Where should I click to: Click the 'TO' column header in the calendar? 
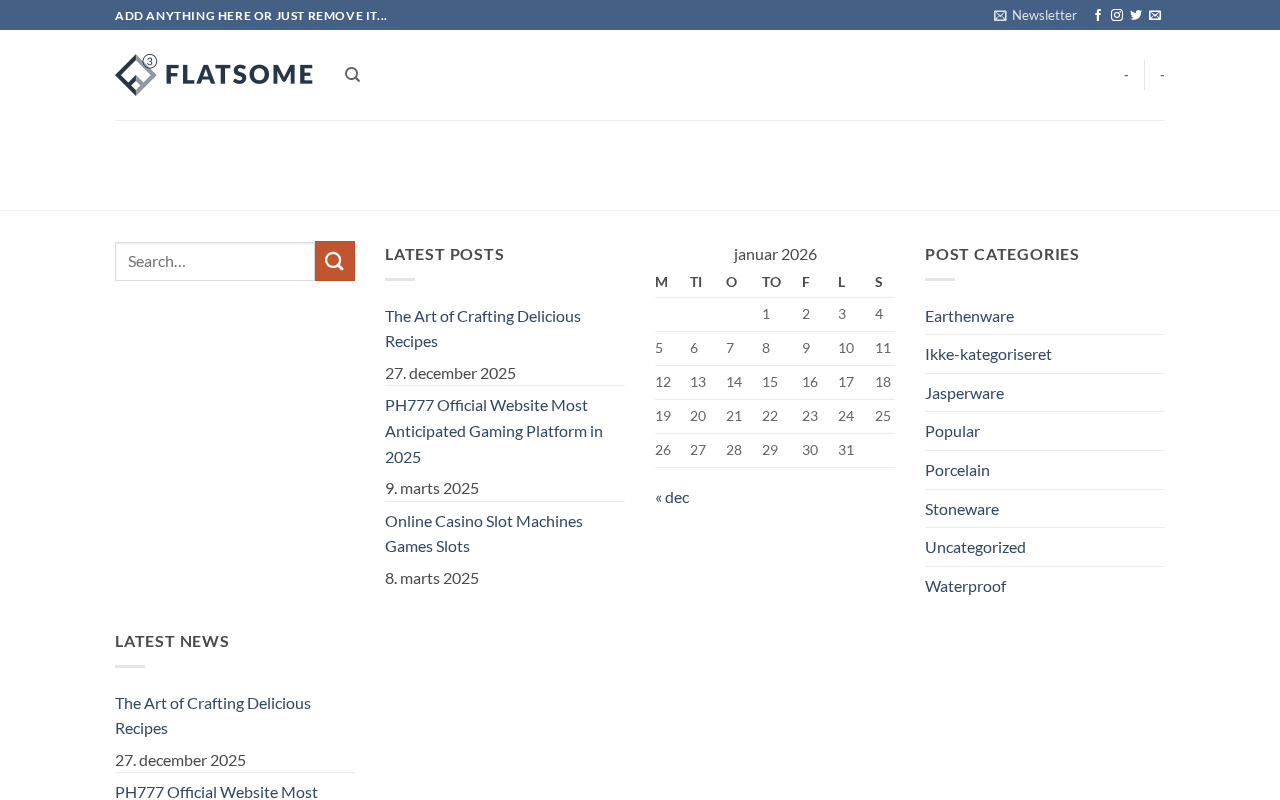tap(771, 282)
